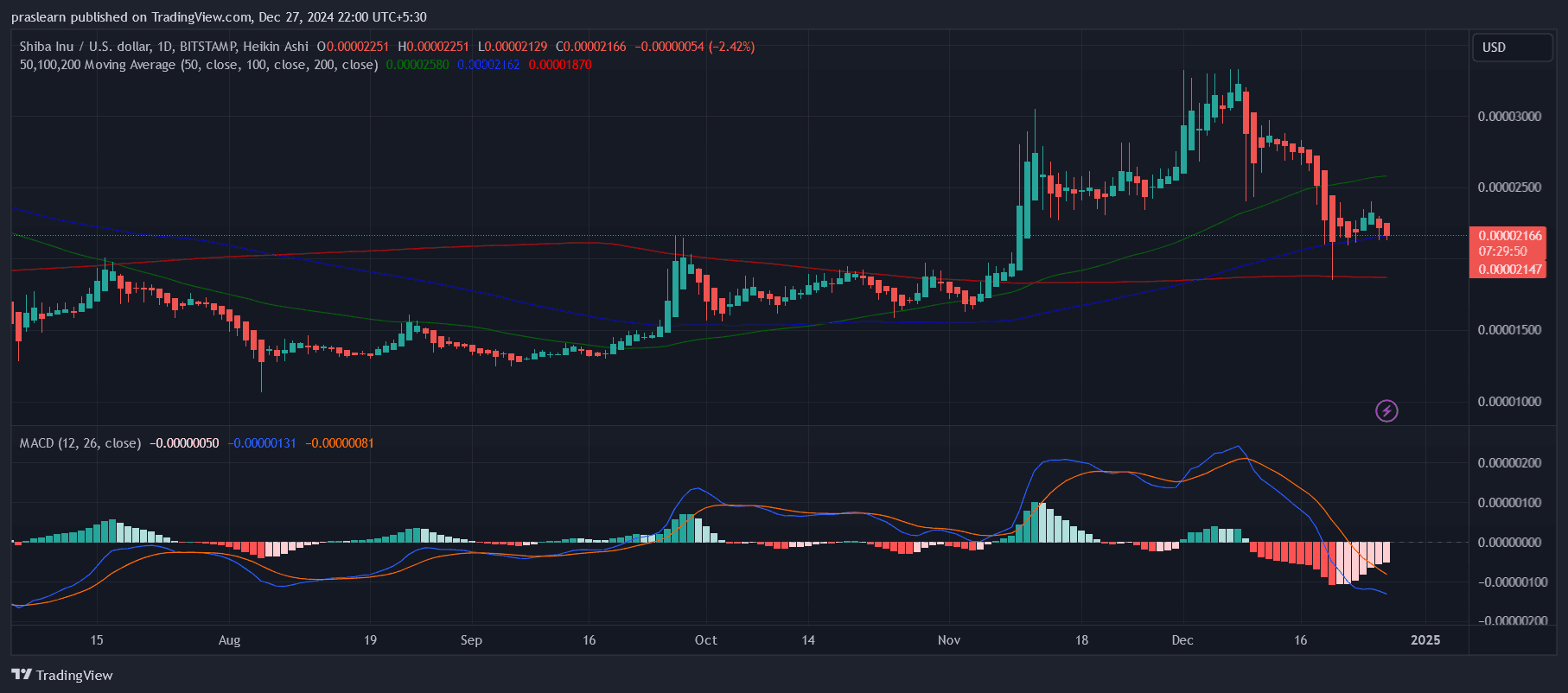This screenshot has width=1568, height=693.
Task: Click the Oct date label on time axis
Action: 706,640
